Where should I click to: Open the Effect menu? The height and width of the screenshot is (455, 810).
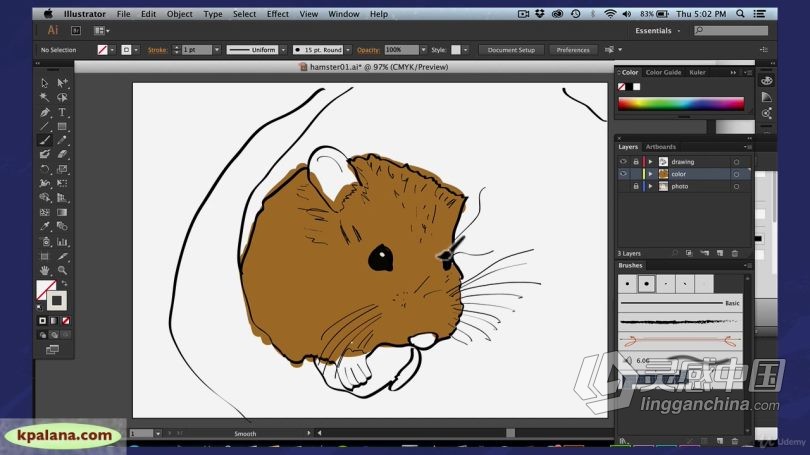coord(277,14)
